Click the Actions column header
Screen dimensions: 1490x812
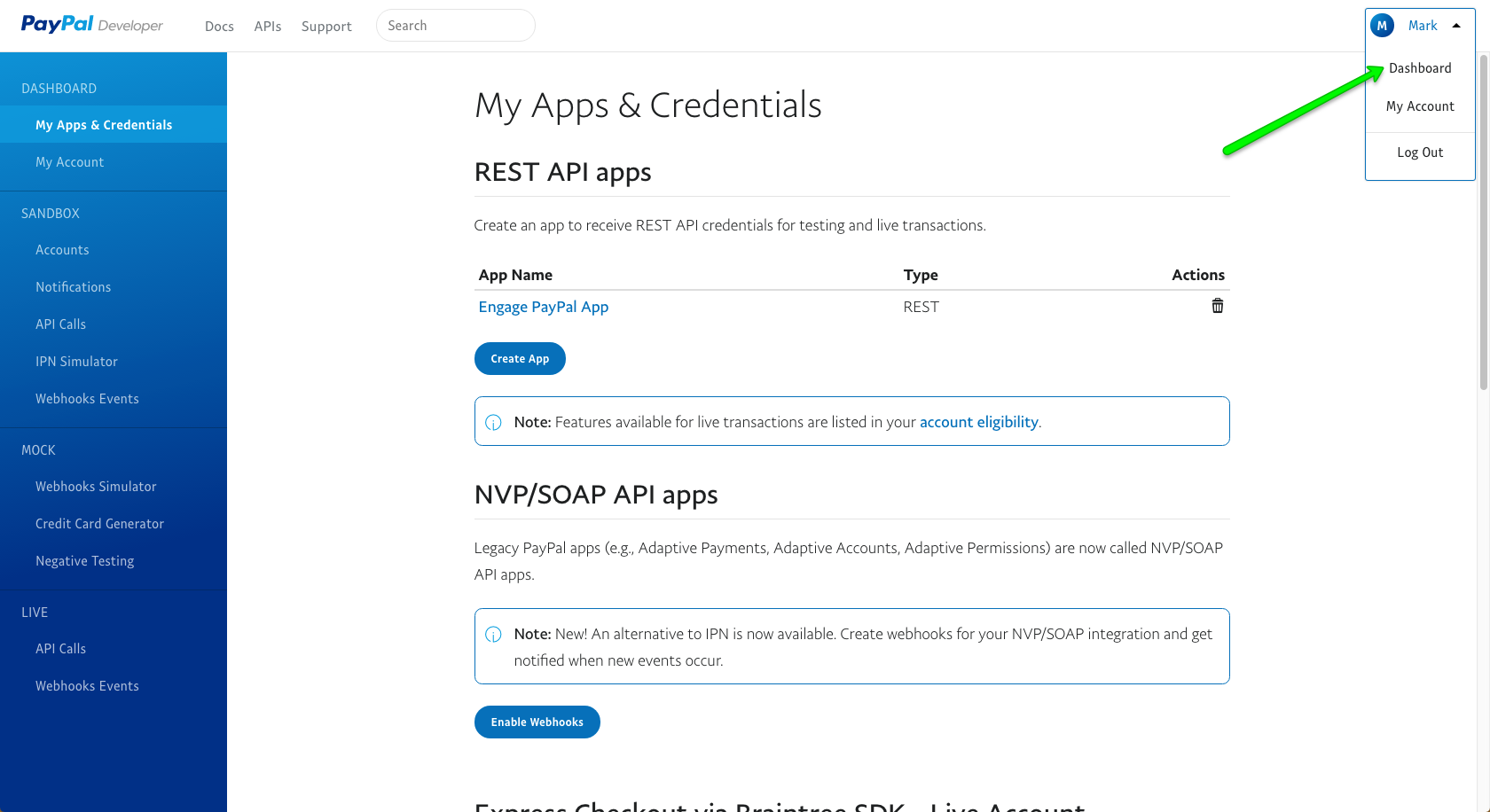tap(1198, 275)
